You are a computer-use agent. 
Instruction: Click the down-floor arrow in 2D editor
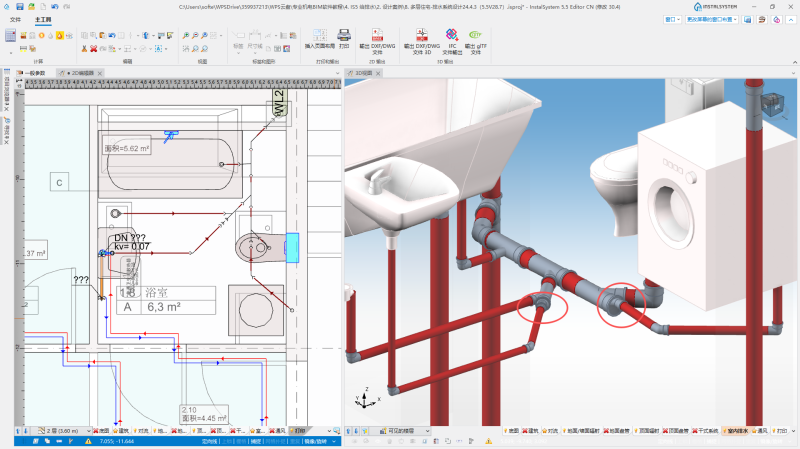point(26,431)
